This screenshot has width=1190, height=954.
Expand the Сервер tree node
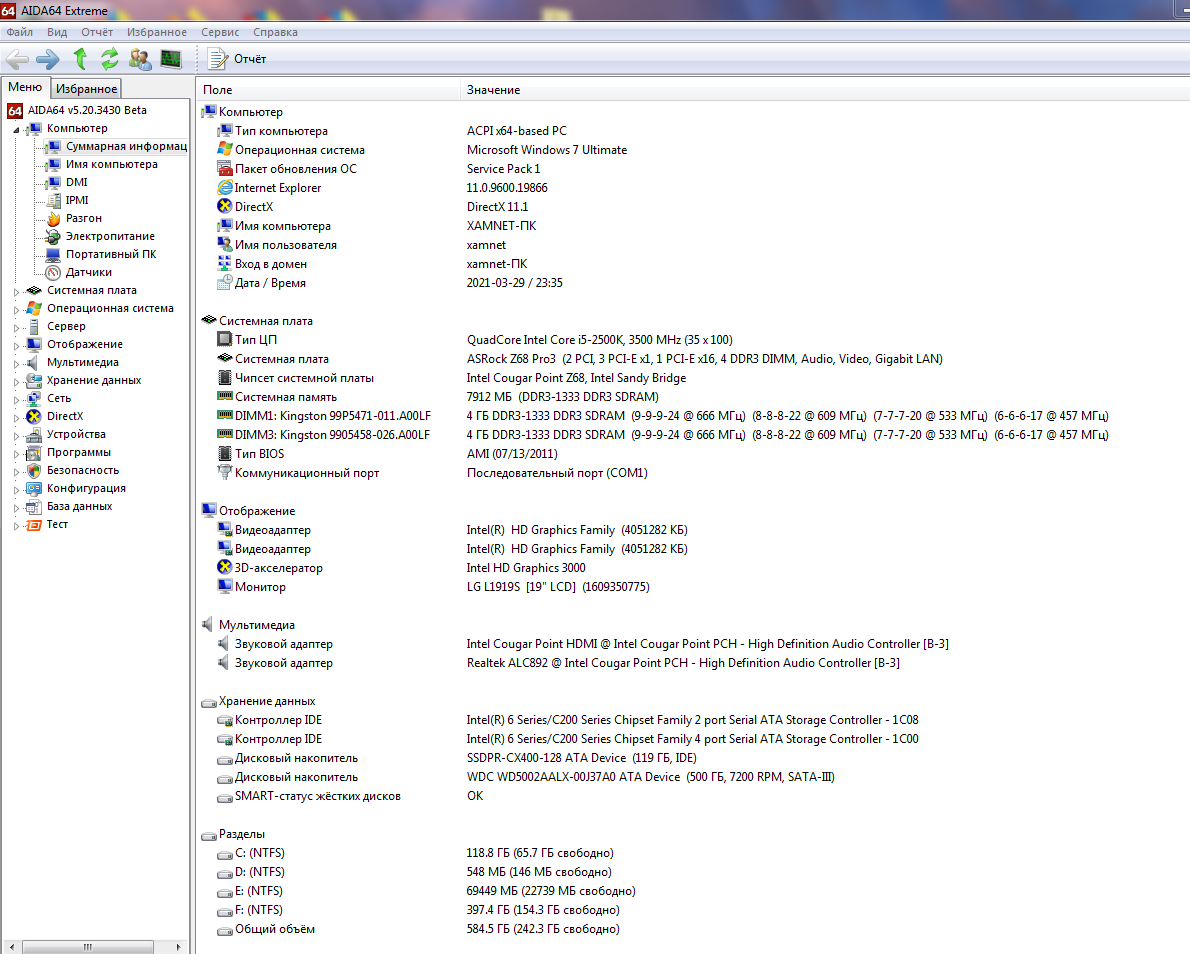coord(16,328)
